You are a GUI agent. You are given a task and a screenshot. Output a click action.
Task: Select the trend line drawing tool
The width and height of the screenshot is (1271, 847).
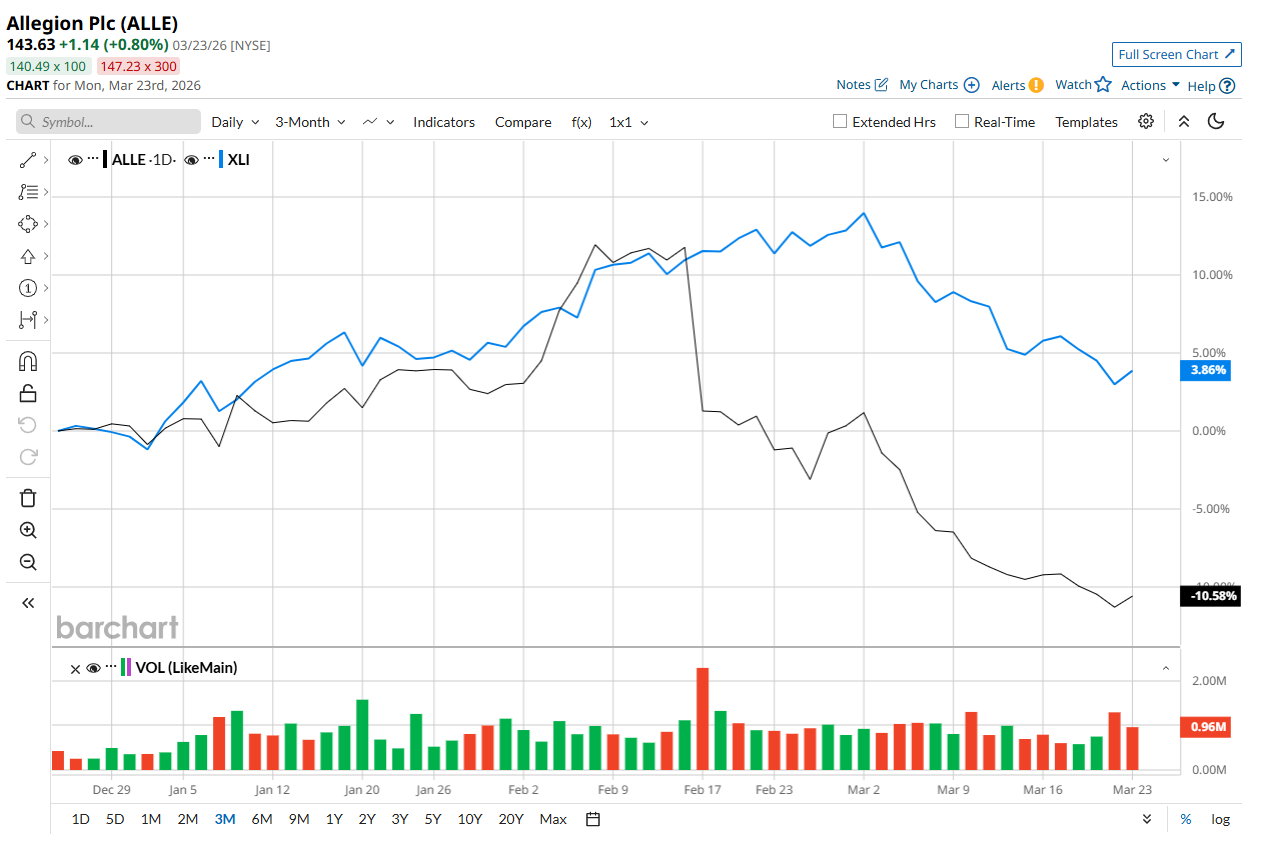click(28, 160)
